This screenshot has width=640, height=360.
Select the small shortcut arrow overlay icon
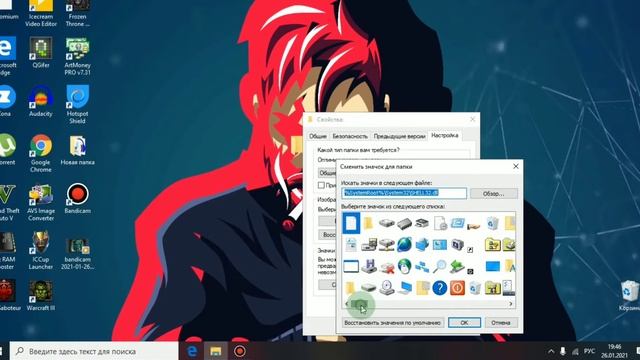tap(470, 249)
